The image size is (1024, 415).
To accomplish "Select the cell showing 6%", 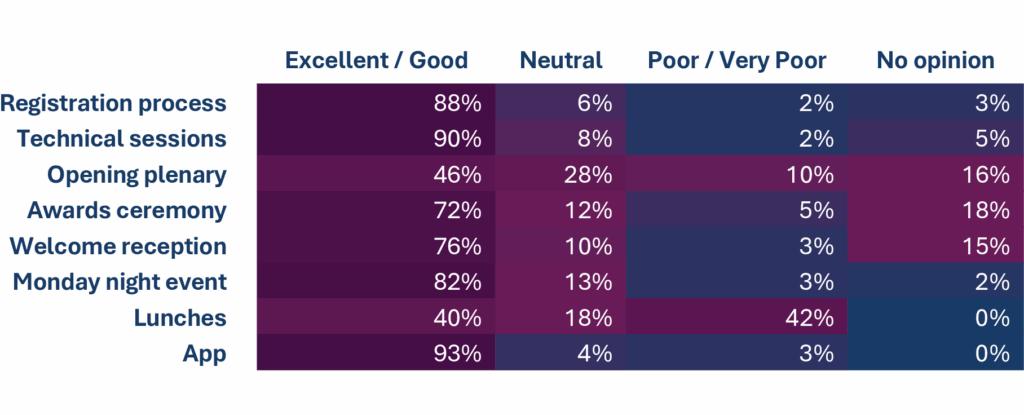I will [561, 102].
